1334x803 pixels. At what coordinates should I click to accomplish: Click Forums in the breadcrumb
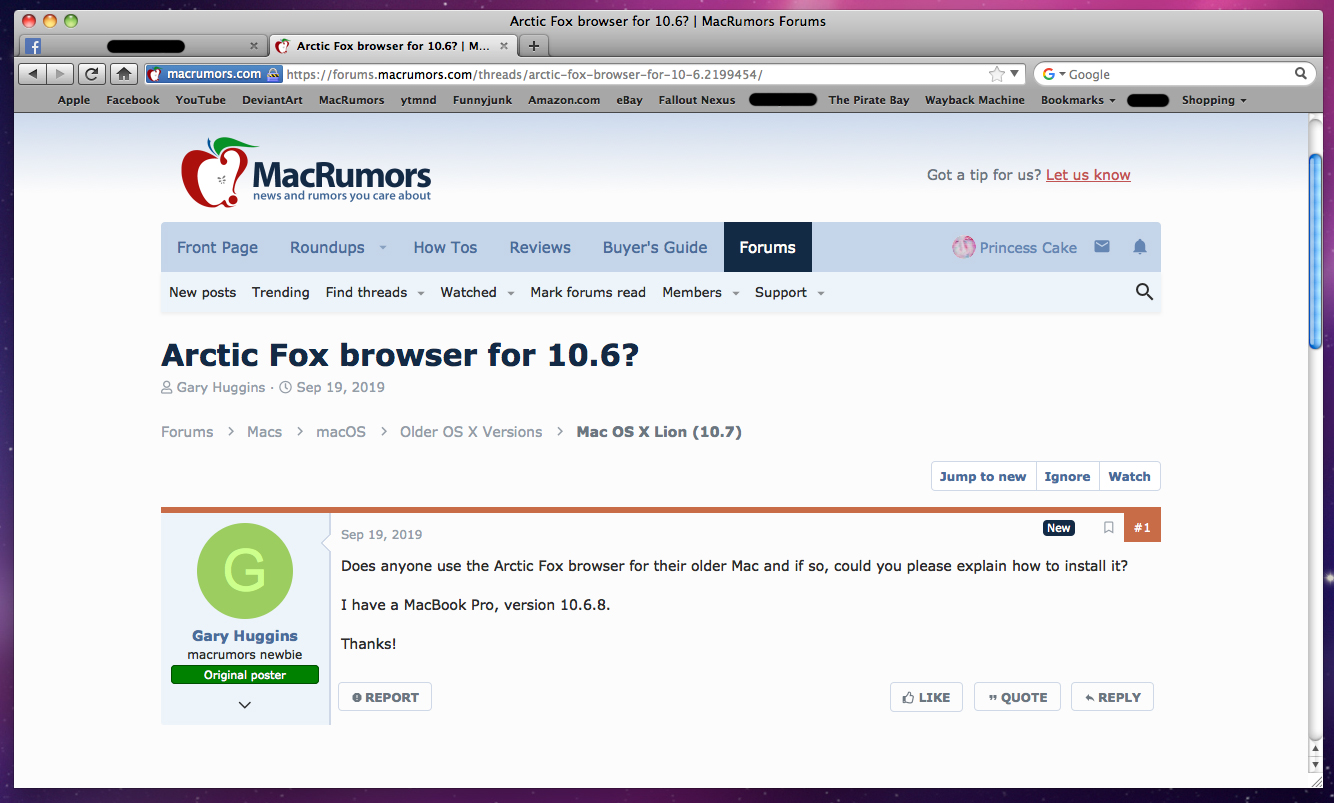click(187, 432)
